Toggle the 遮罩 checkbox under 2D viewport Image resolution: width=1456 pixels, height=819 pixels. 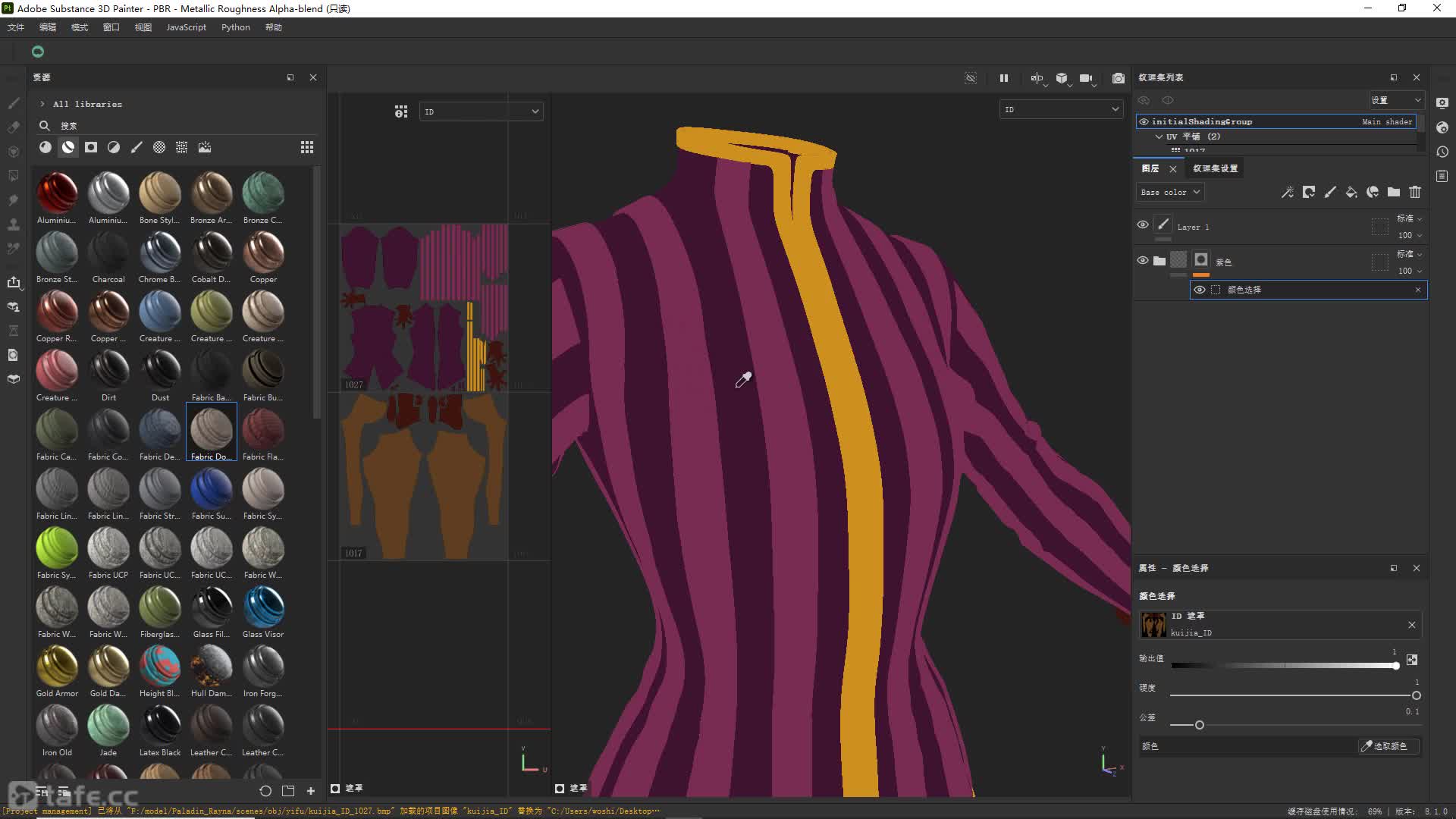tap(335, 789)
